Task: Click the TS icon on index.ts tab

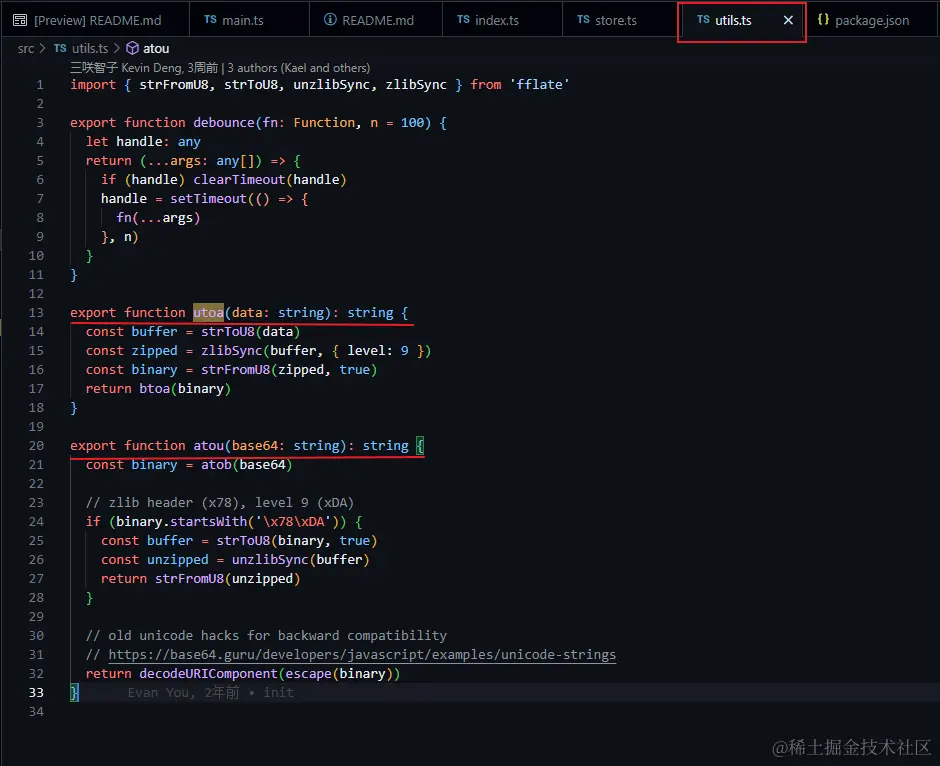Action: (463, 20)
